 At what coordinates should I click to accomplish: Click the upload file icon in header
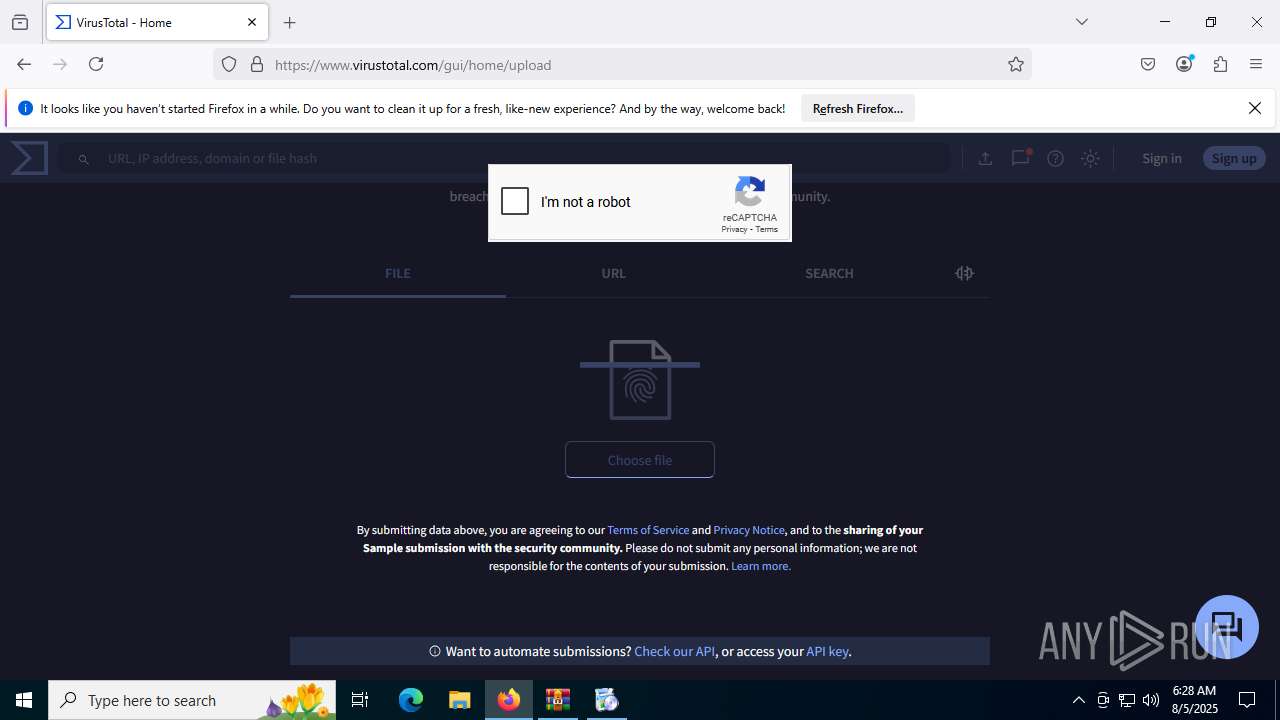click(985, 158)
